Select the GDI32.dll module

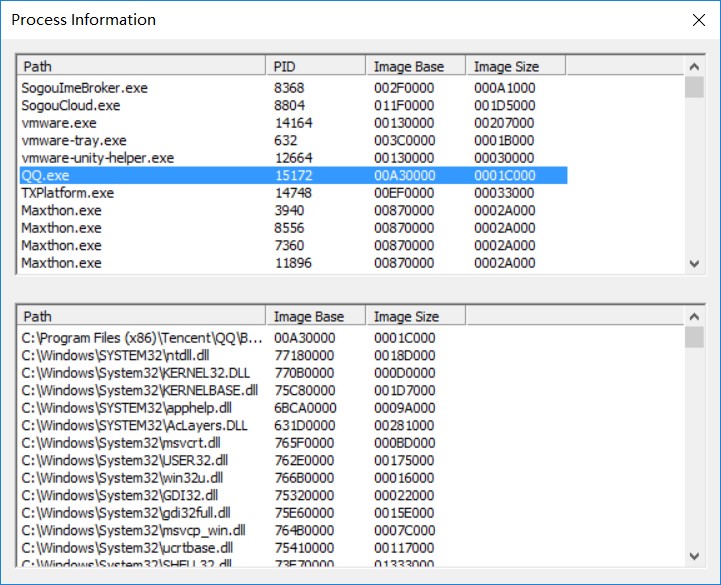point(242,495)
